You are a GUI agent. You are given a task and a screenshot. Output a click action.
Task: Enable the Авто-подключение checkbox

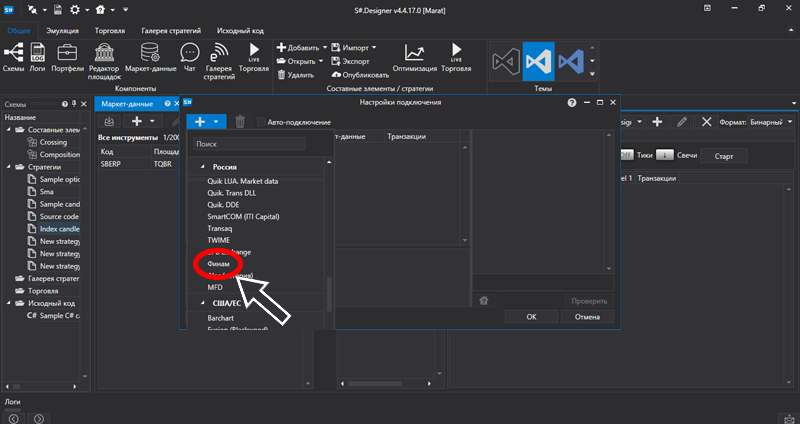[x=262, y=122]
